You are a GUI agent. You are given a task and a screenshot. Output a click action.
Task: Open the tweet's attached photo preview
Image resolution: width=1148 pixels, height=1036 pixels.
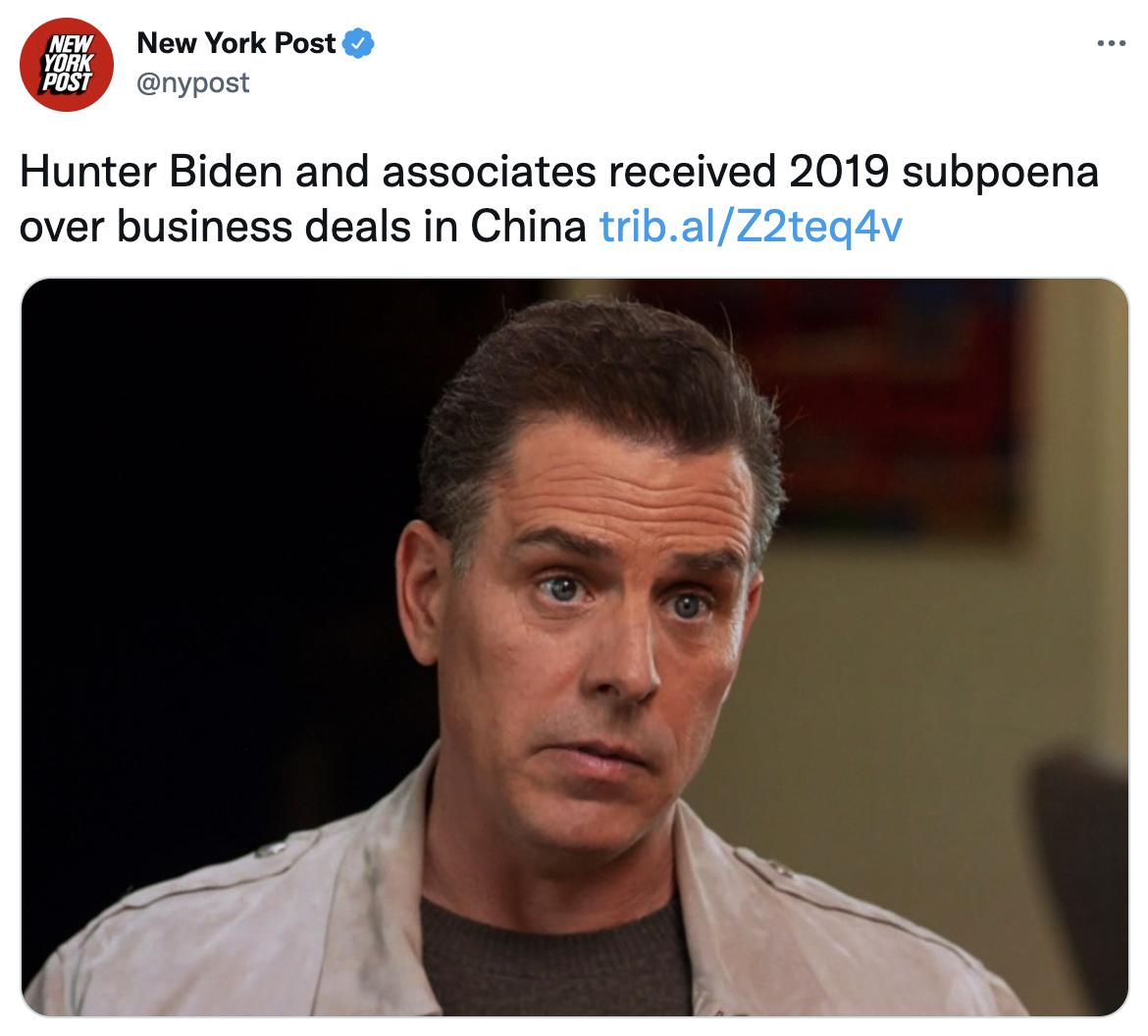[x=575, y=647]
